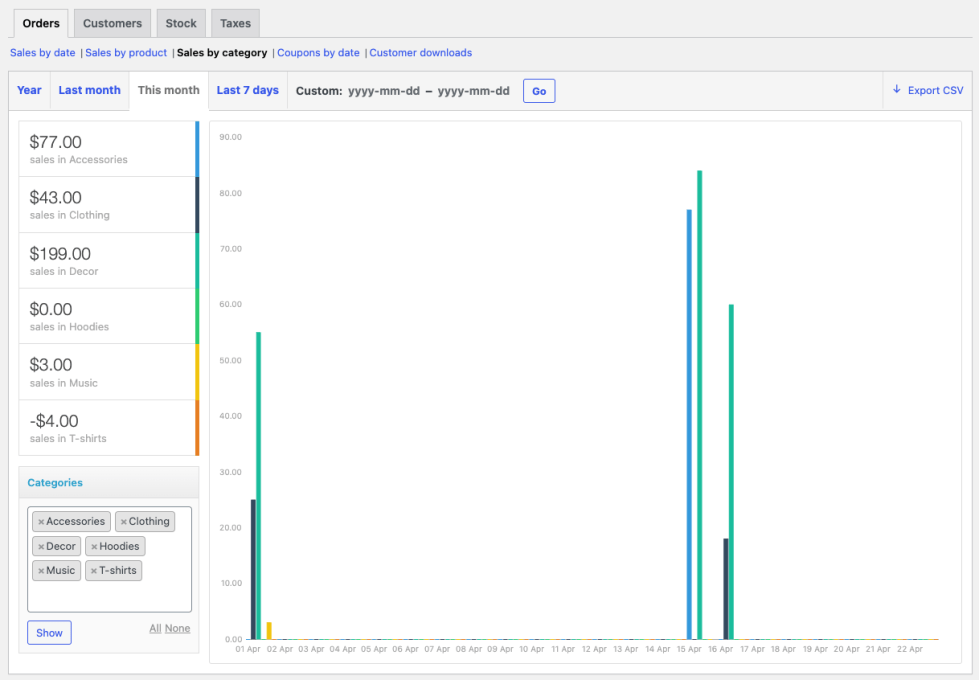The width and height of the screenshot is (979, 680).
Task: Switch to the Taxes tab
Action: tap(235, 23)
